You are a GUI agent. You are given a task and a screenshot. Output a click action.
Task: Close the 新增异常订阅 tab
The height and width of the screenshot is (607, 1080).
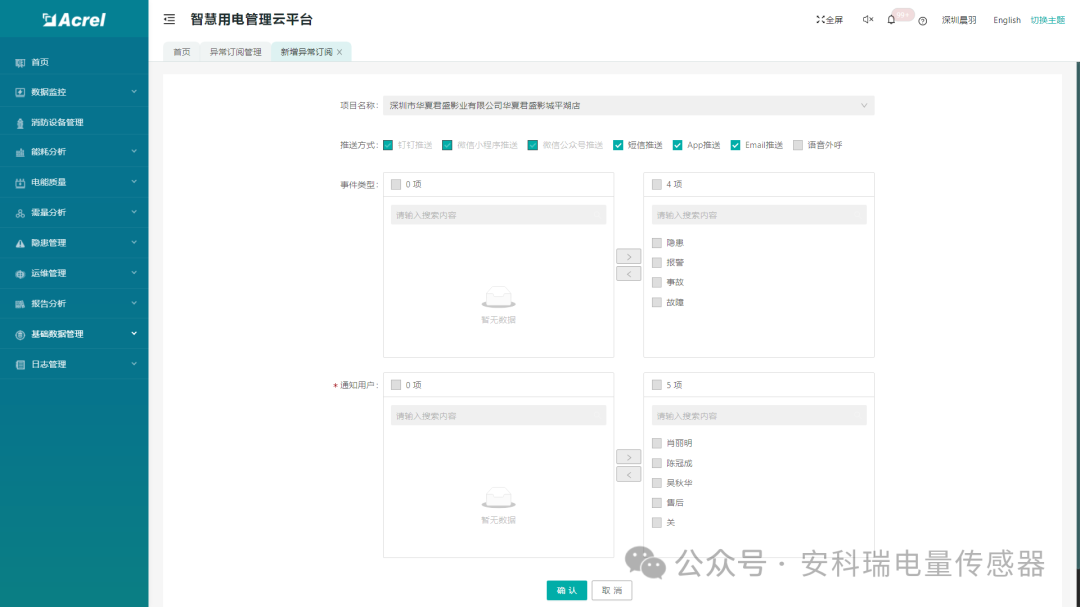click(340, 52)
